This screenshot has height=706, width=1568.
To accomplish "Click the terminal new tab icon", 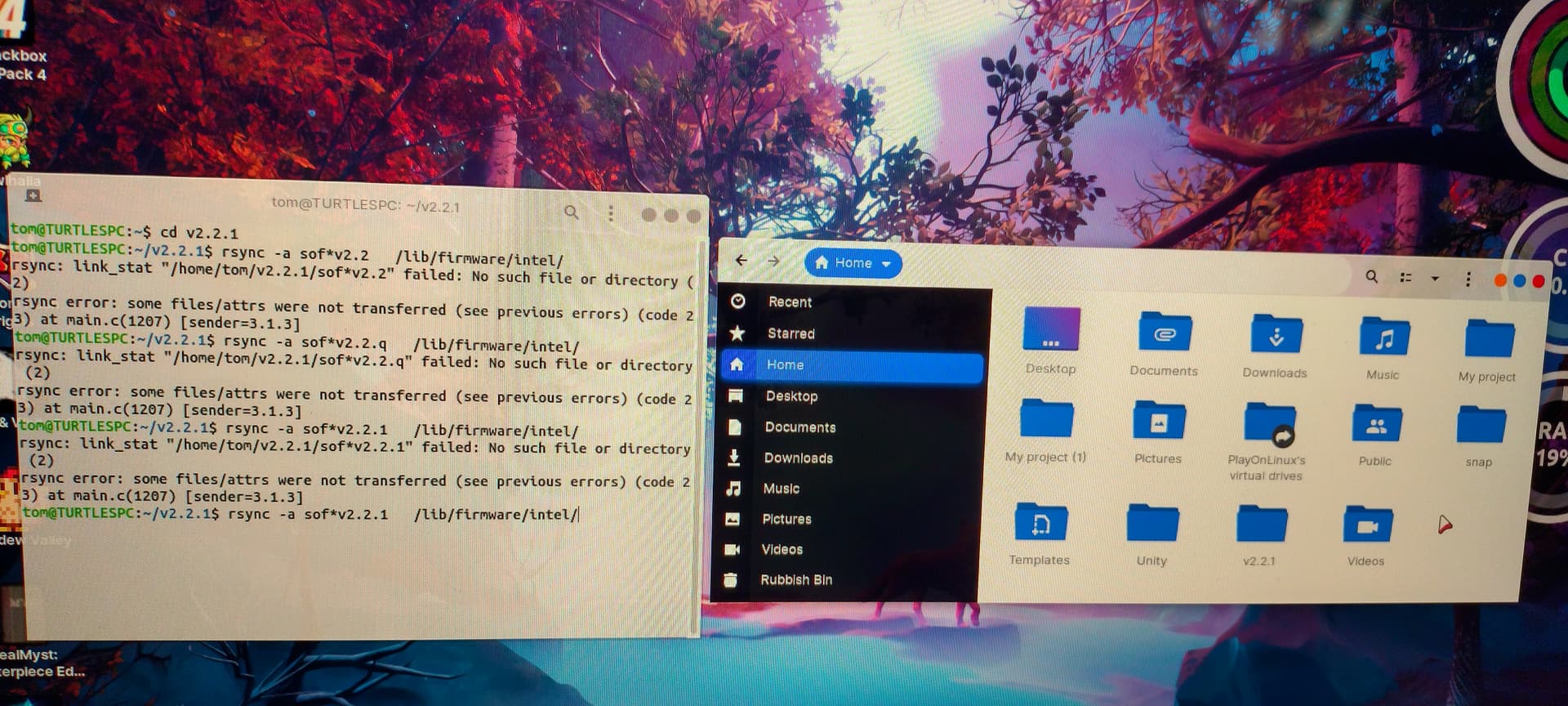I will (x=33, y=195).
